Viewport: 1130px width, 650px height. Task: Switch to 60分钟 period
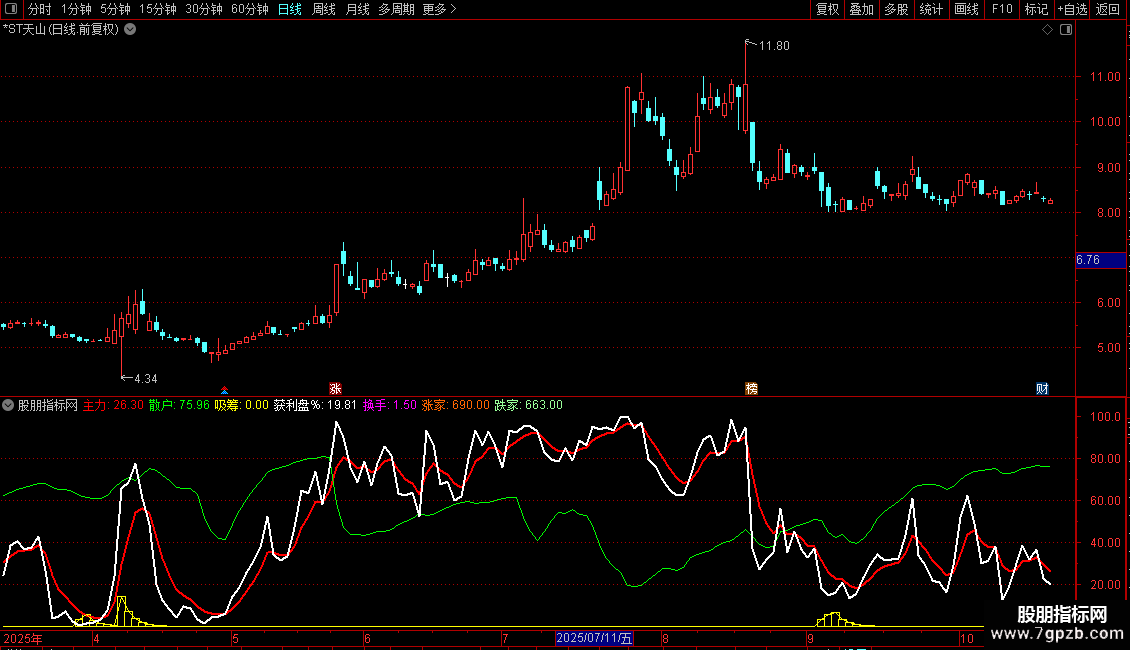tap(250, 9)
